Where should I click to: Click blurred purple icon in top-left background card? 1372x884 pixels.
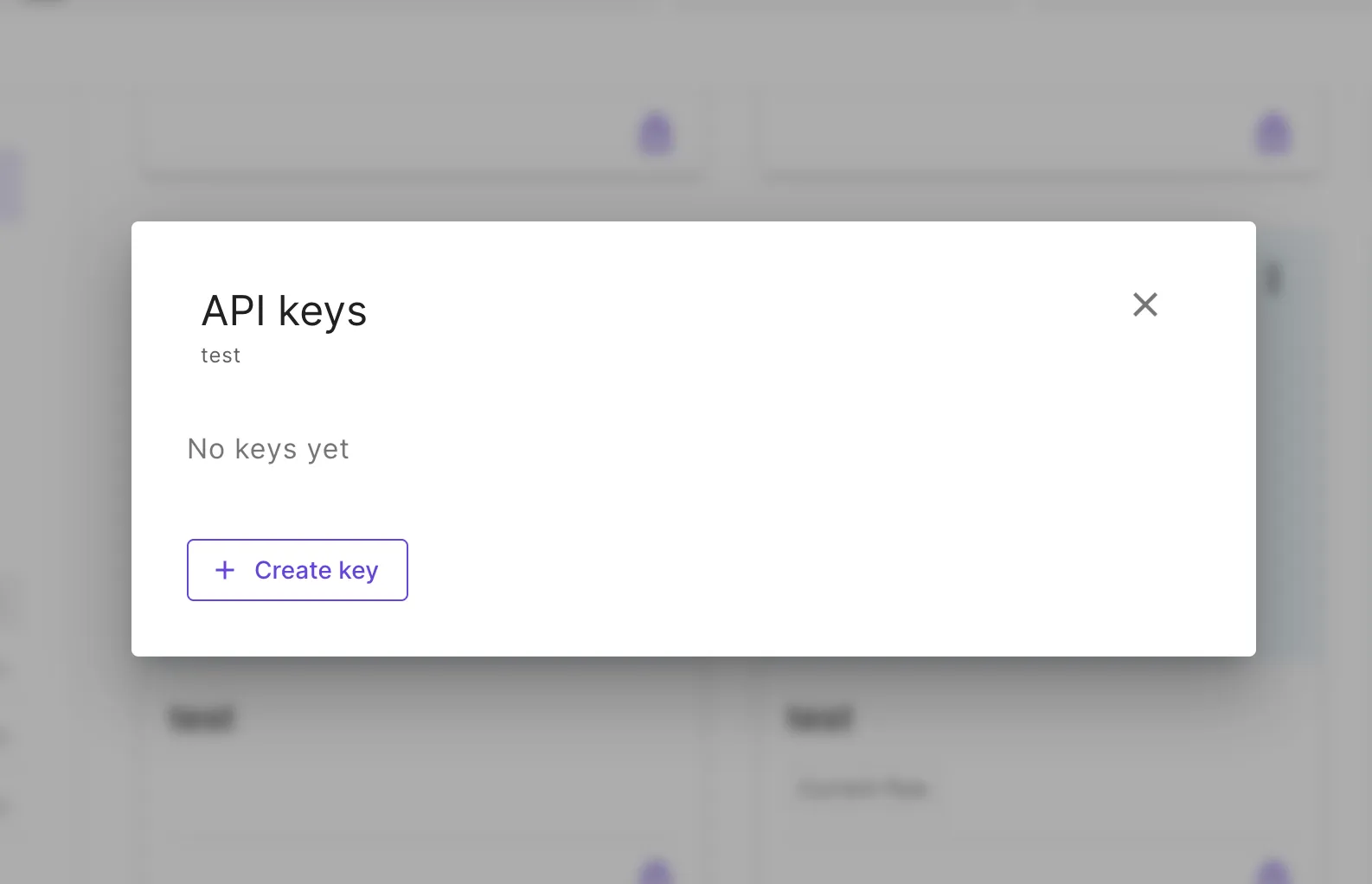(x=656, y=134)
